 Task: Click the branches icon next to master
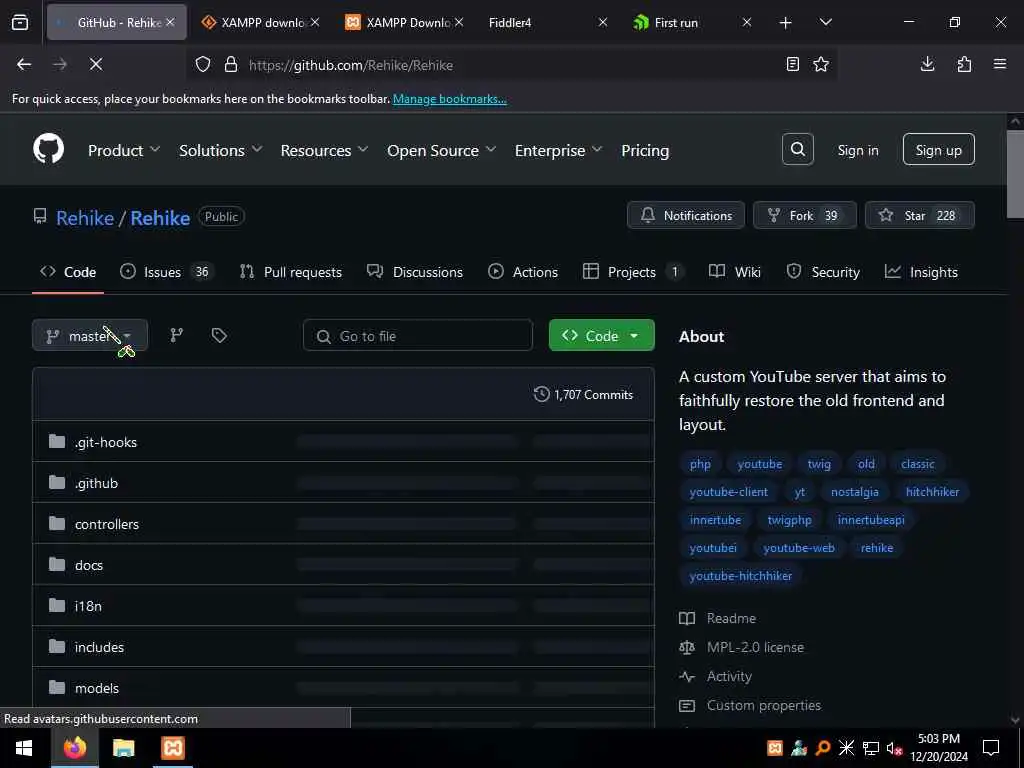tap(176, 335)
